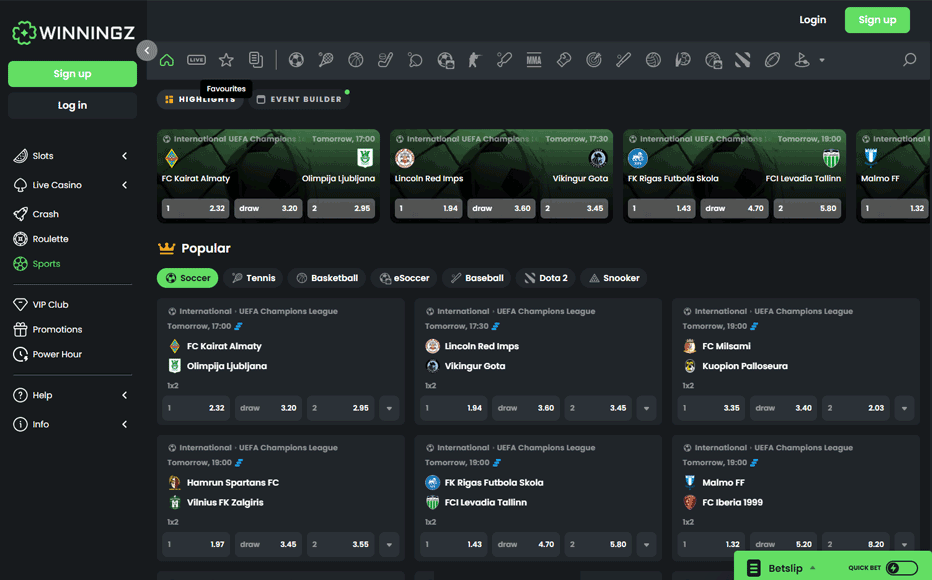Screen dimensions: 932x580
Task: Toggle the Quick Bet switch
Action: tap(902, 568)
